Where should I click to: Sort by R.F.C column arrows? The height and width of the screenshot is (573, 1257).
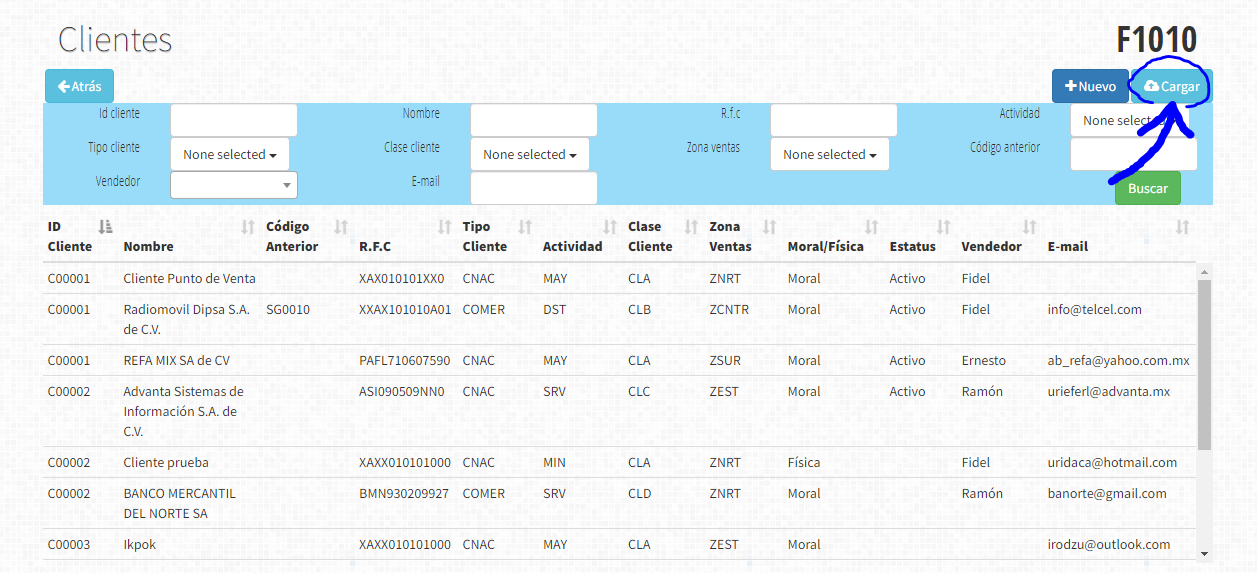click(x=445, y=227)
